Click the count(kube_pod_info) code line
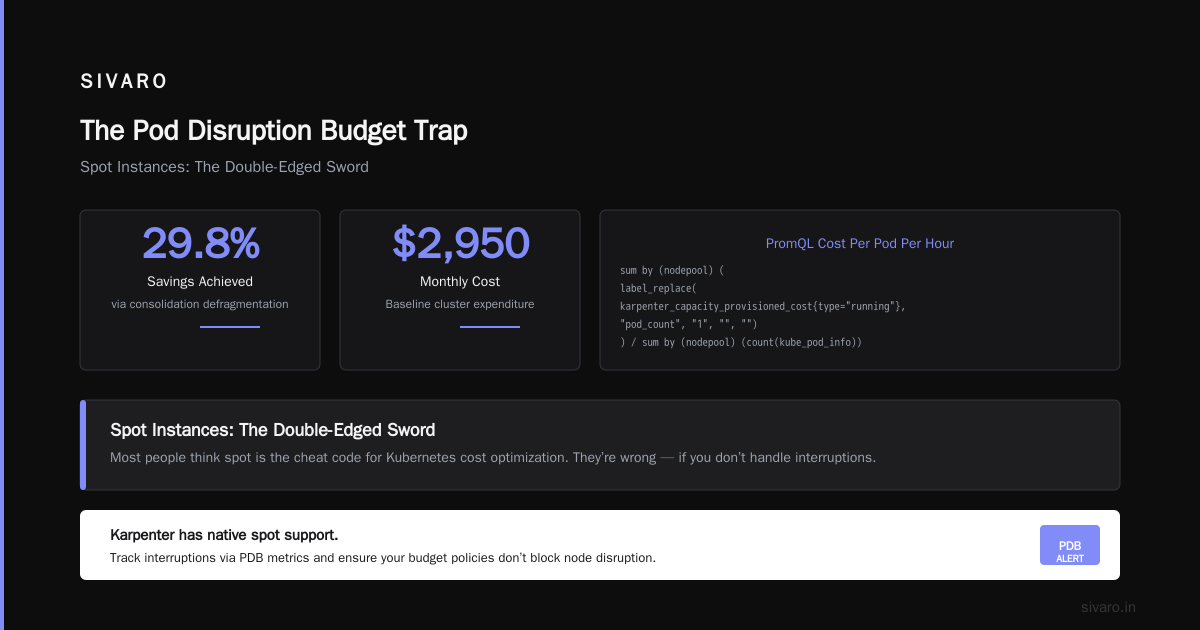This screenshot has height=630, width=1200. click(741, 342)
